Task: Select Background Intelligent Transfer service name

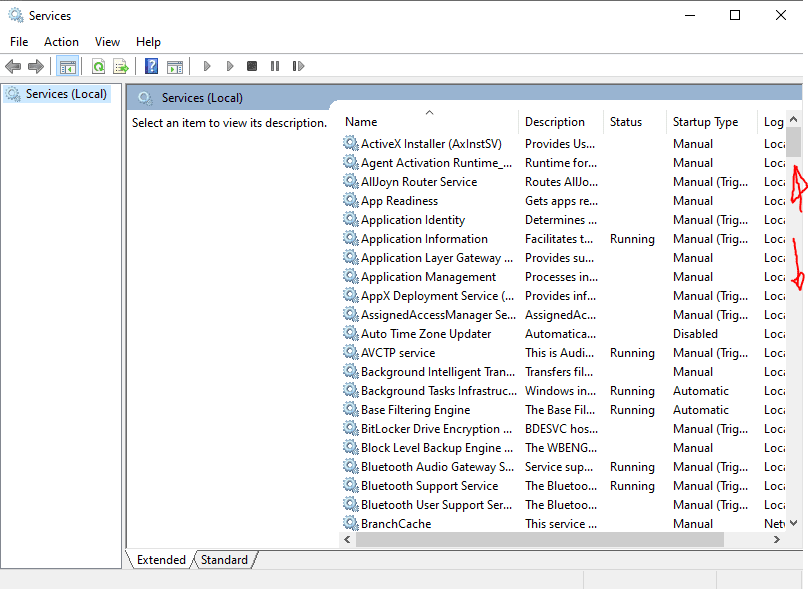Action: pos(437,372)
